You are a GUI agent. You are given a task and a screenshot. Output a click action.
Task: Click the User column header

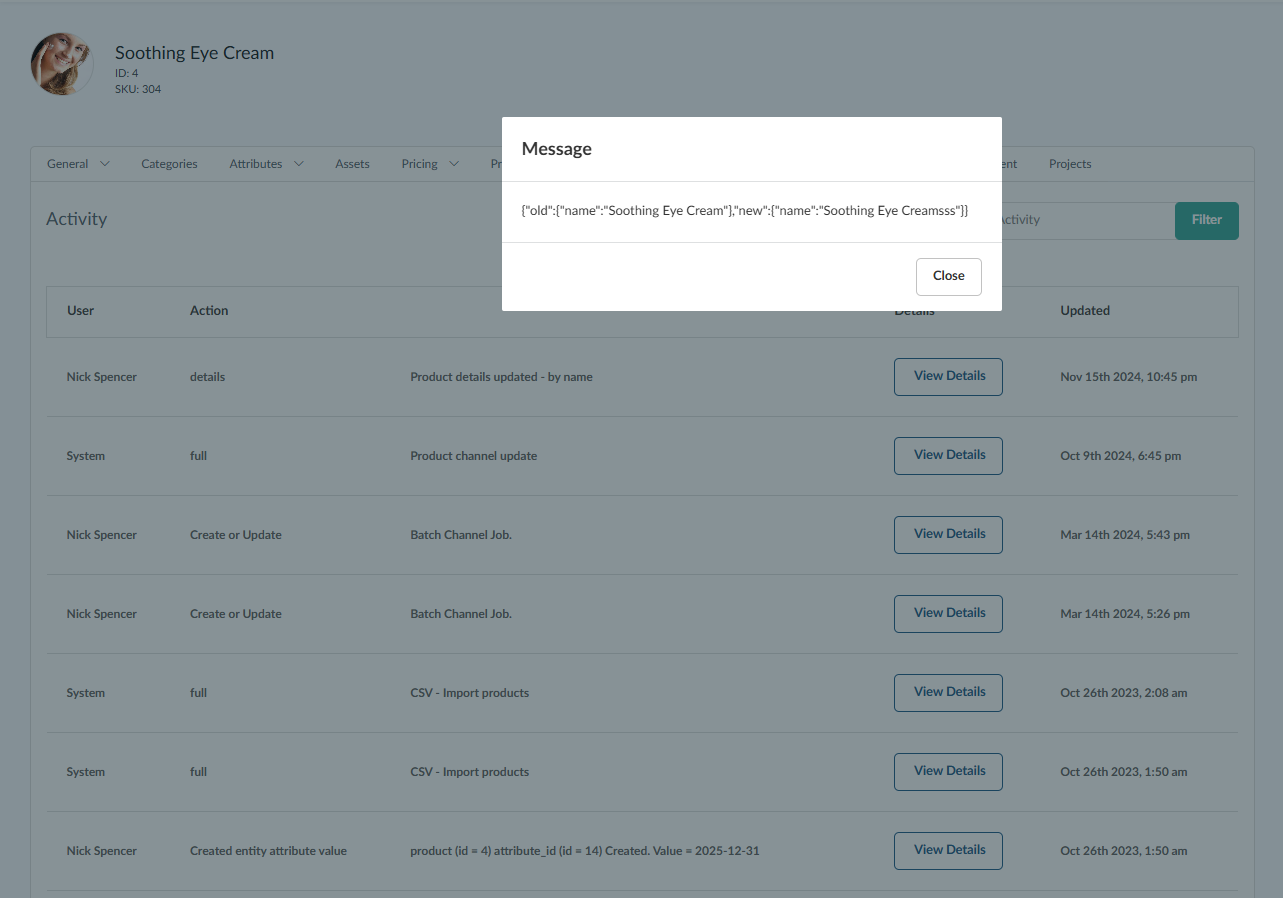[80, 311]
